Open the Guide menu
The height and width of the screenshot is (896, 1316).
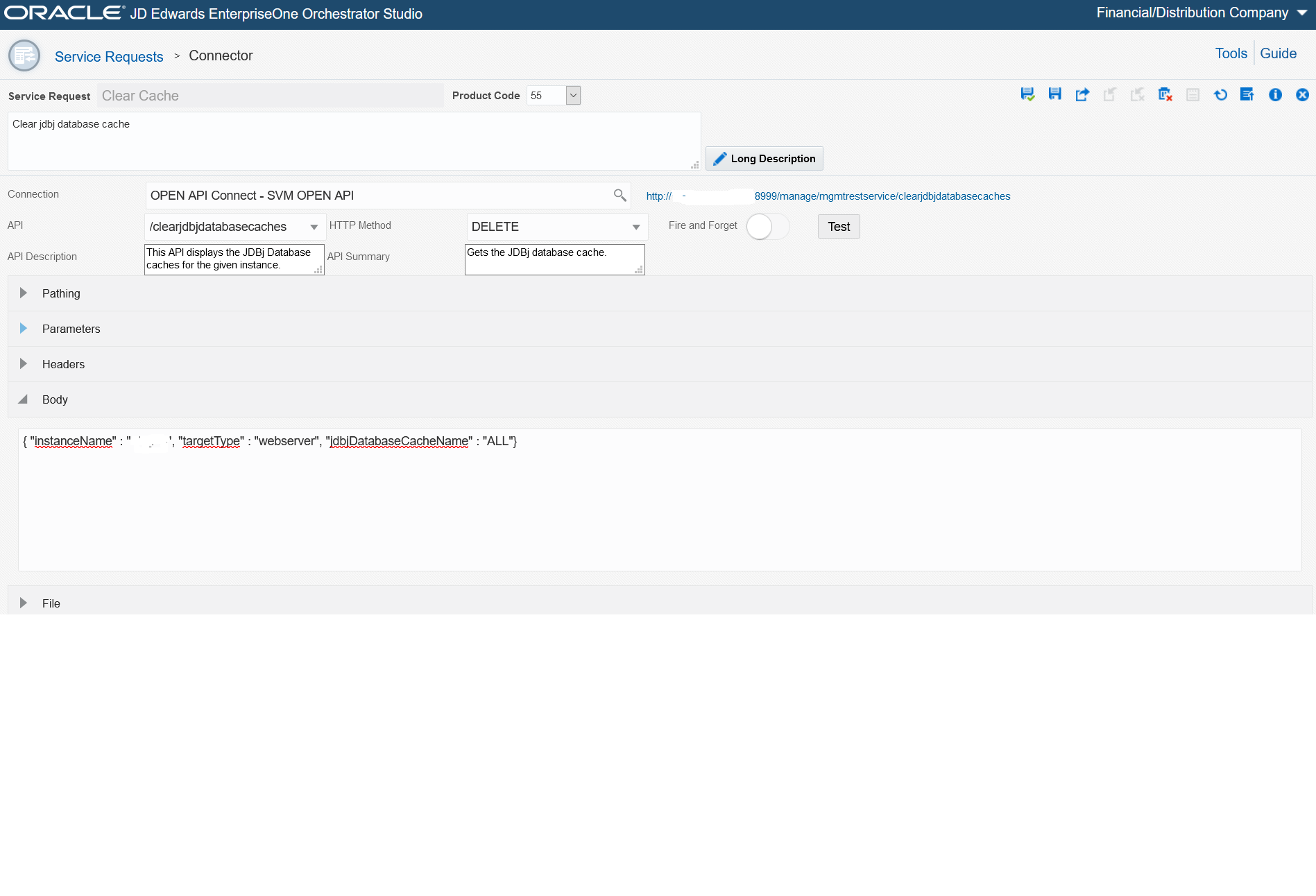(1279, 53)
